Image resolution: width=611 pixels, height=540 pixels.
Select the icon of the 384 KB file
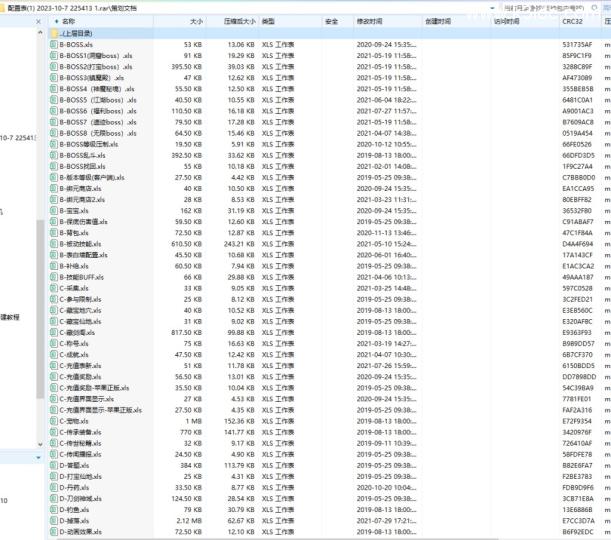[x=54, y=465]
